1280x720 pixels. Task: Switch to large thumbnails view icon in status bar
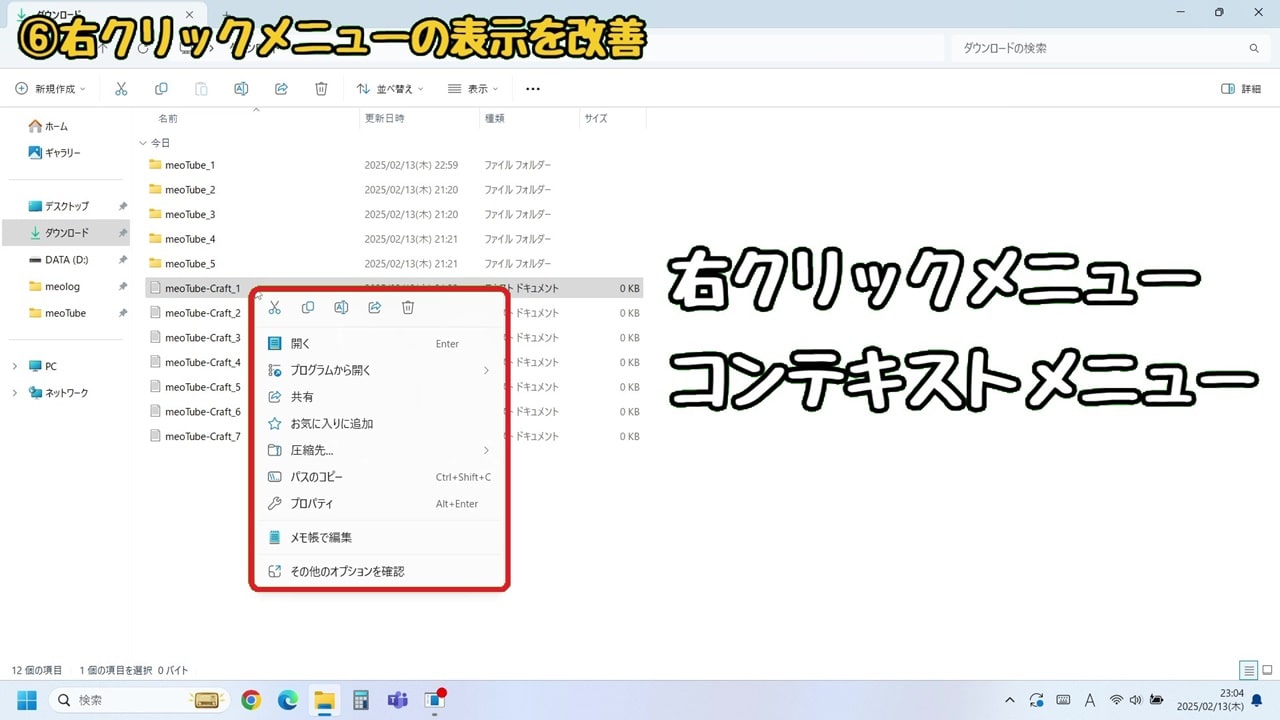pos(1267,670)
